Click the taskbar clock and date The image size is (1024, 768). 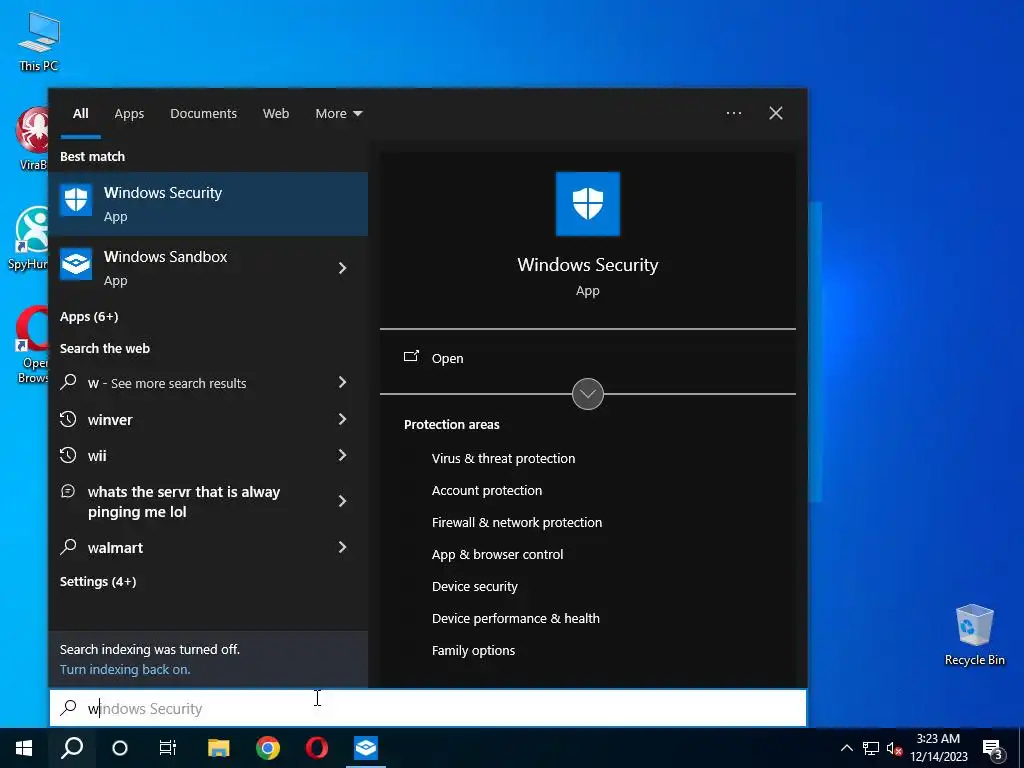point(938,748)
